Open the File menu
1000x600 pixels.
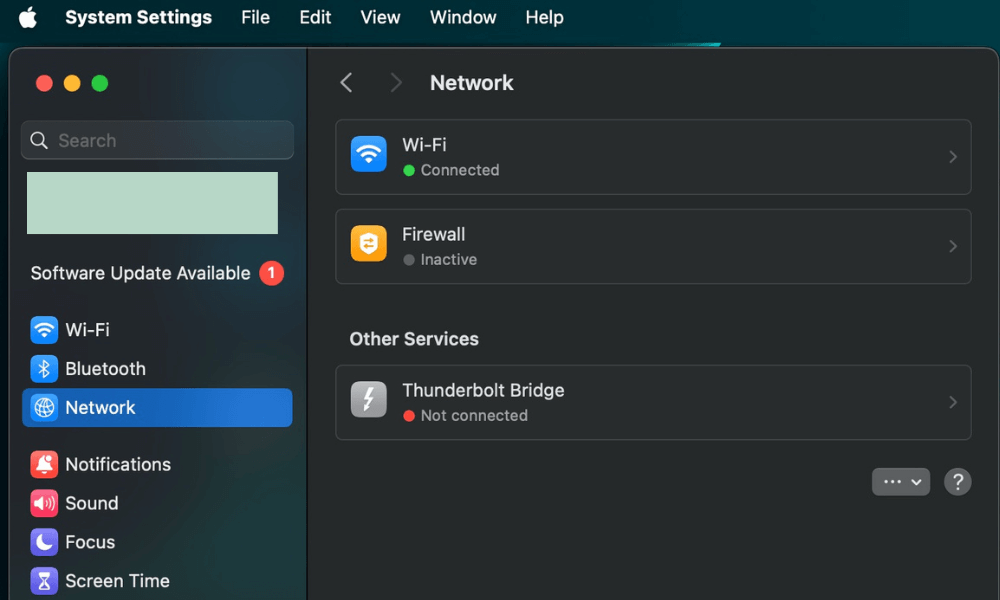click(255, 18)
